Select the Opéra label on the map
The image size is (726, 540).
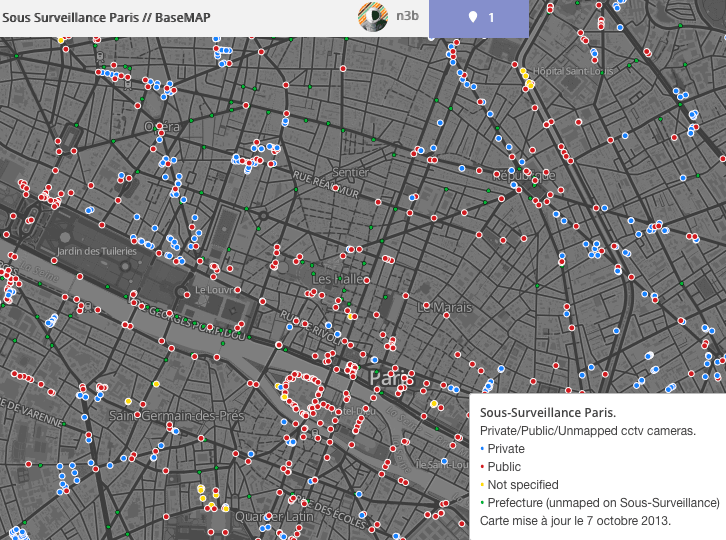[162, 127]
